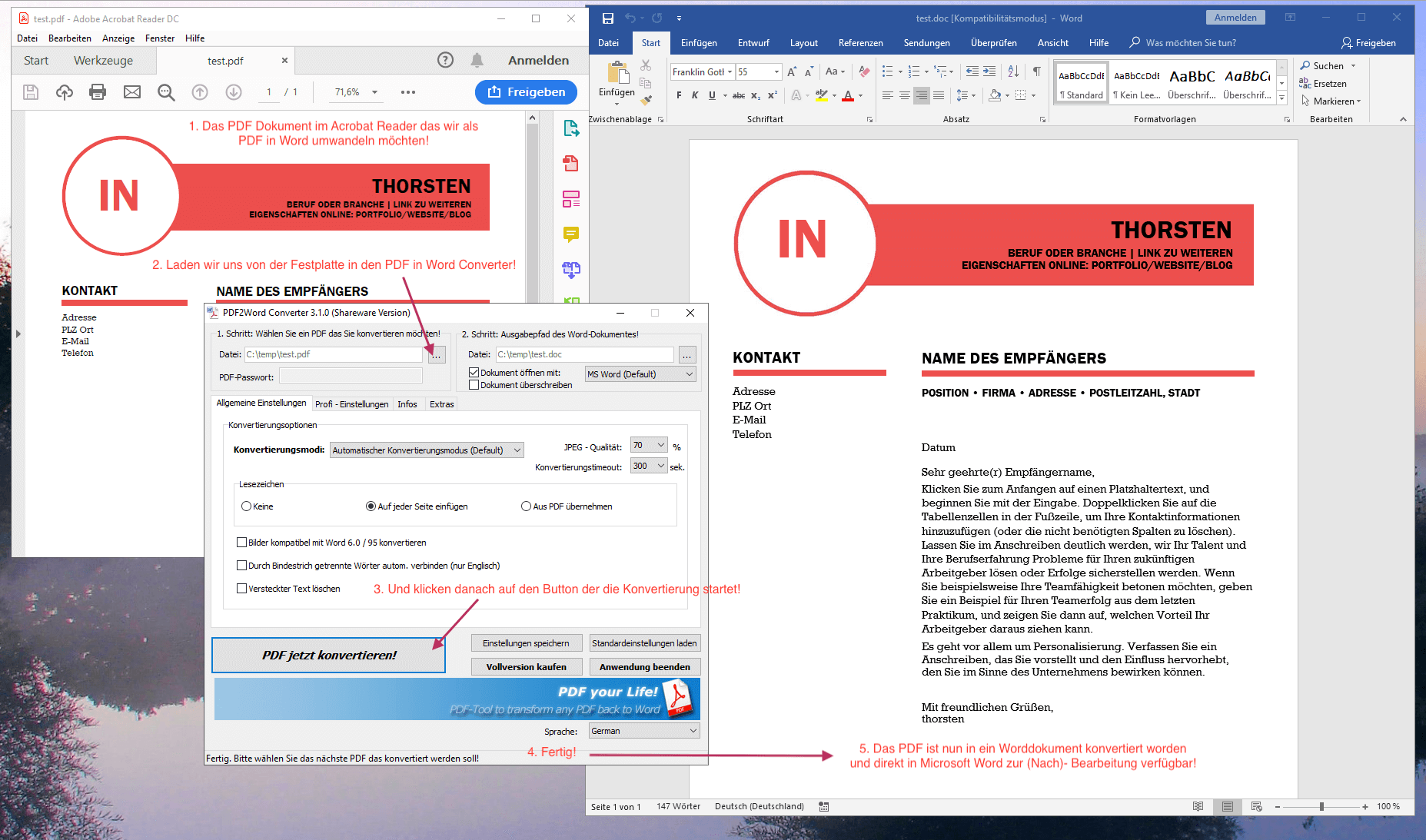Sort paragraphs A-Z in Word
The image size is (1426, 840).
click(1013, 71)
